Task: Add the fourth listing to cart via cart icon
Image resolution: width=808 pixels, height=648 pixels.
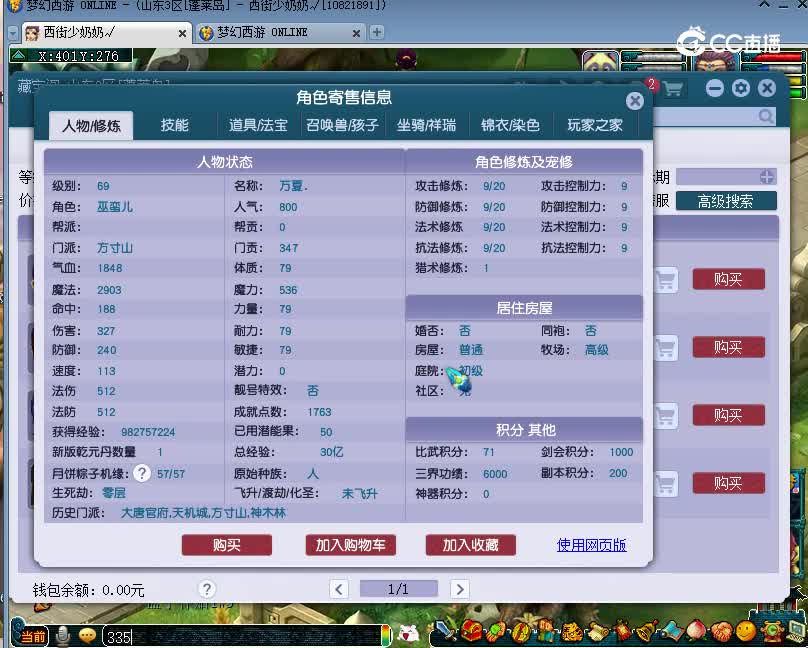Action: [x=666, y=484]
